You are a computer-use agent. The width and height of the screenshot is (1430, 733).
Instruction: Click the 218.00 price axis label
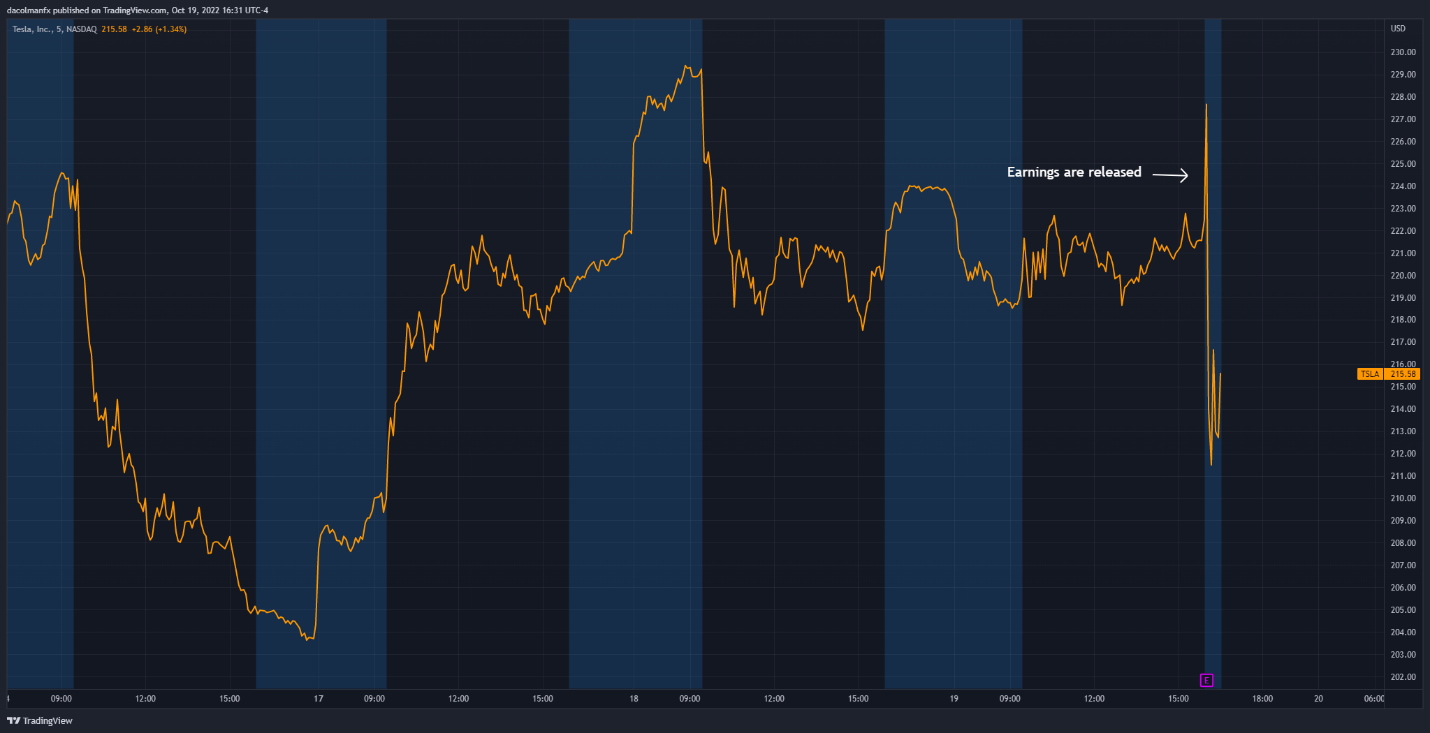1402,320
